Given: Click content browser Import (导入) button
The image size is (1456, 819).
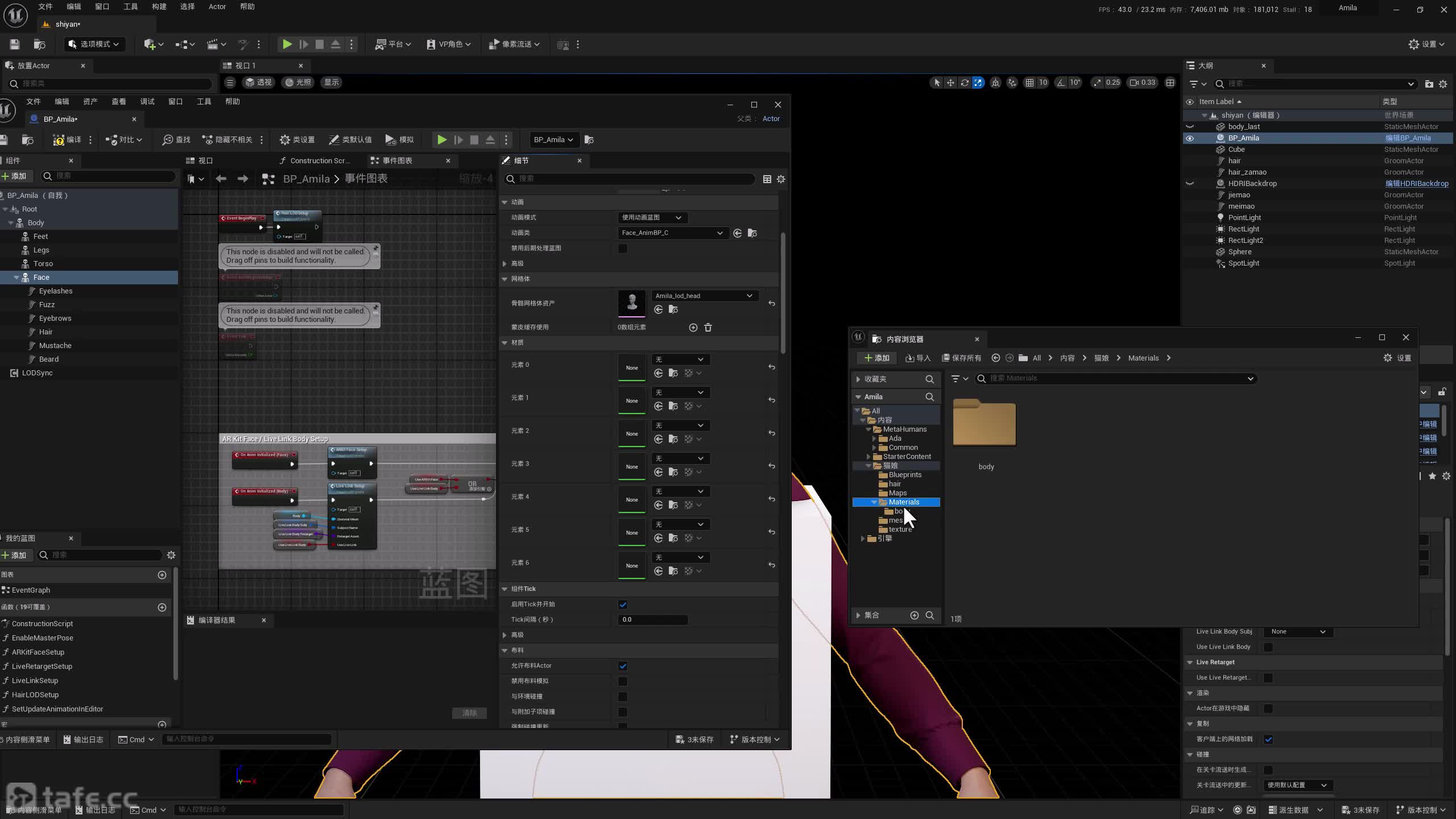Looking at the screenshot, I should click(917, 358).
